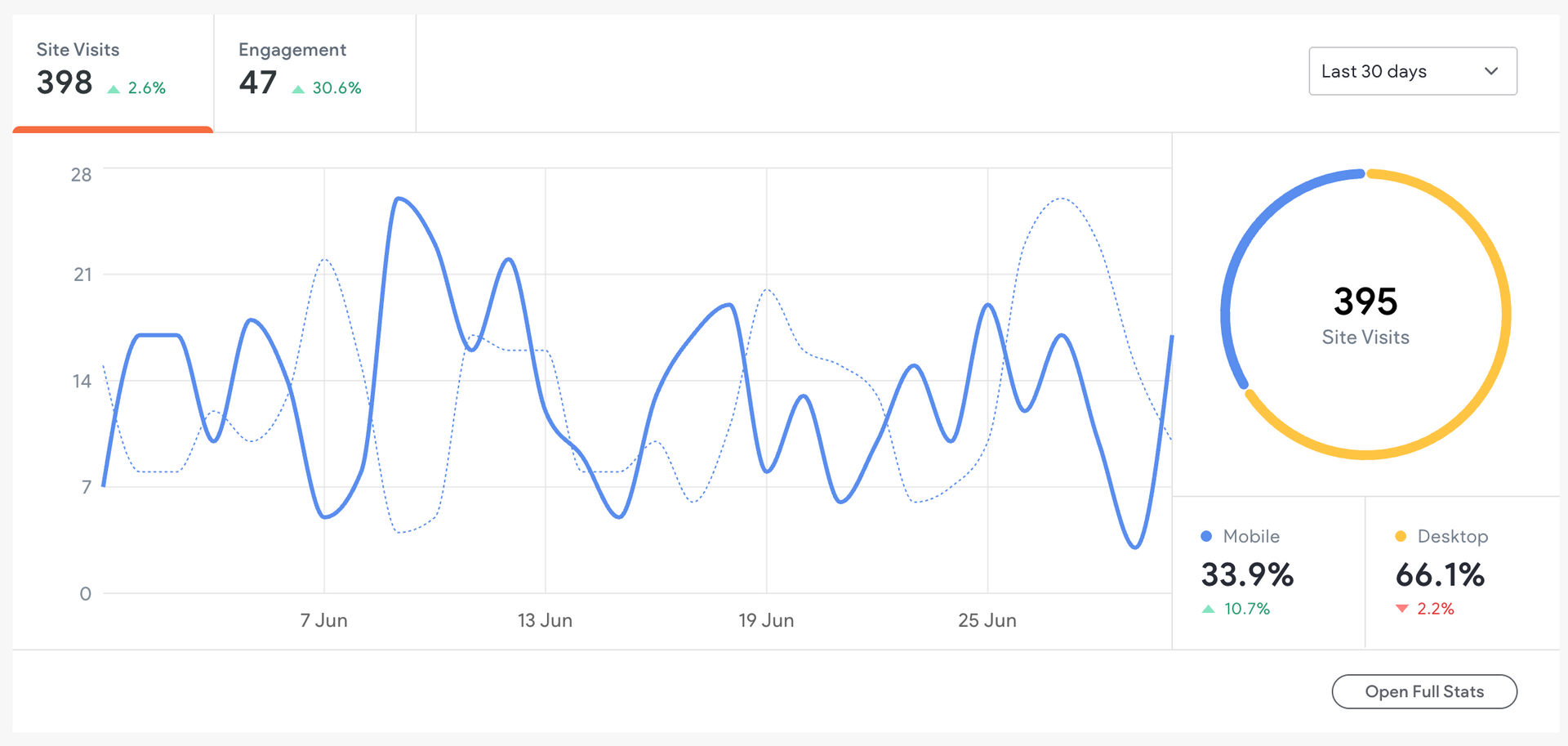Select the Site Visits tab
The width and height of the screenshot is (1568, 746).
pos(112,72)
